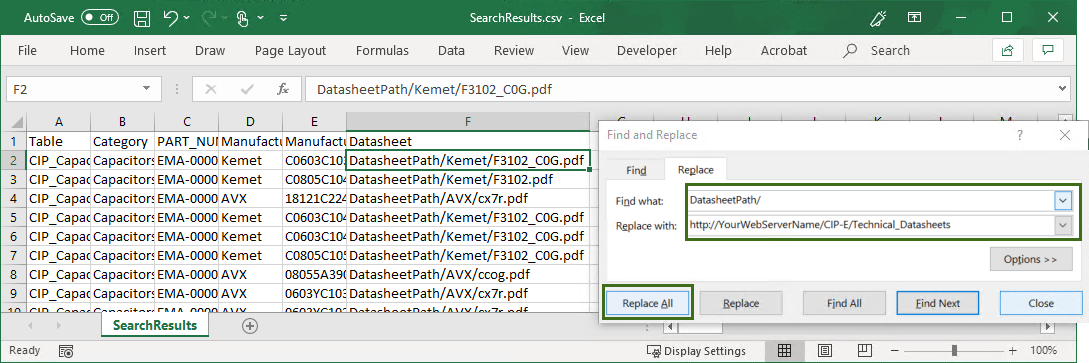Image resolution: width=1089 pixels, height=363 pixels.
Task: Click the Find Next button
Action: (938, 303)
